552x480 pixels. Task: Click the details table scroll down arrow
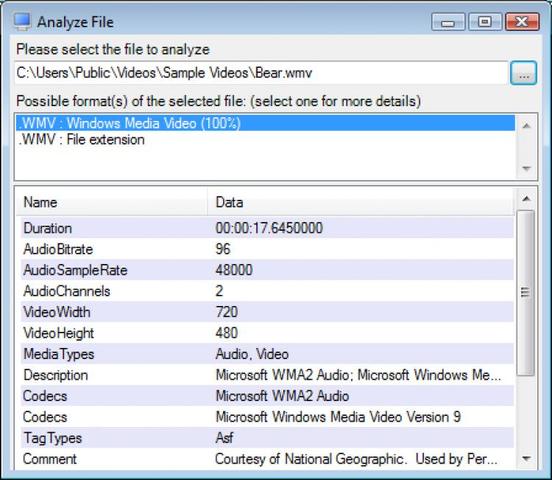point(526,459)
